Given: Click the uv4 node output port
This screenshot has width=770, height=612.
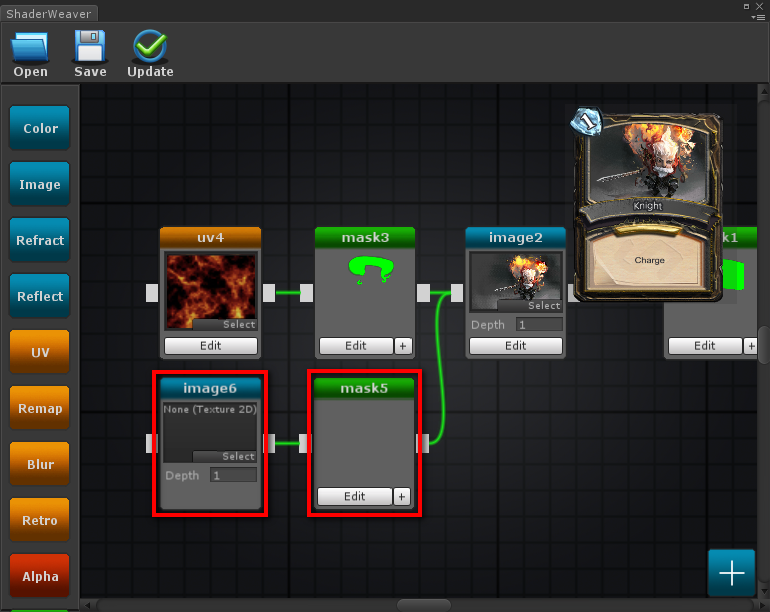Looking at the screenshot, I should pyautogui.click(x=269, y=293).
